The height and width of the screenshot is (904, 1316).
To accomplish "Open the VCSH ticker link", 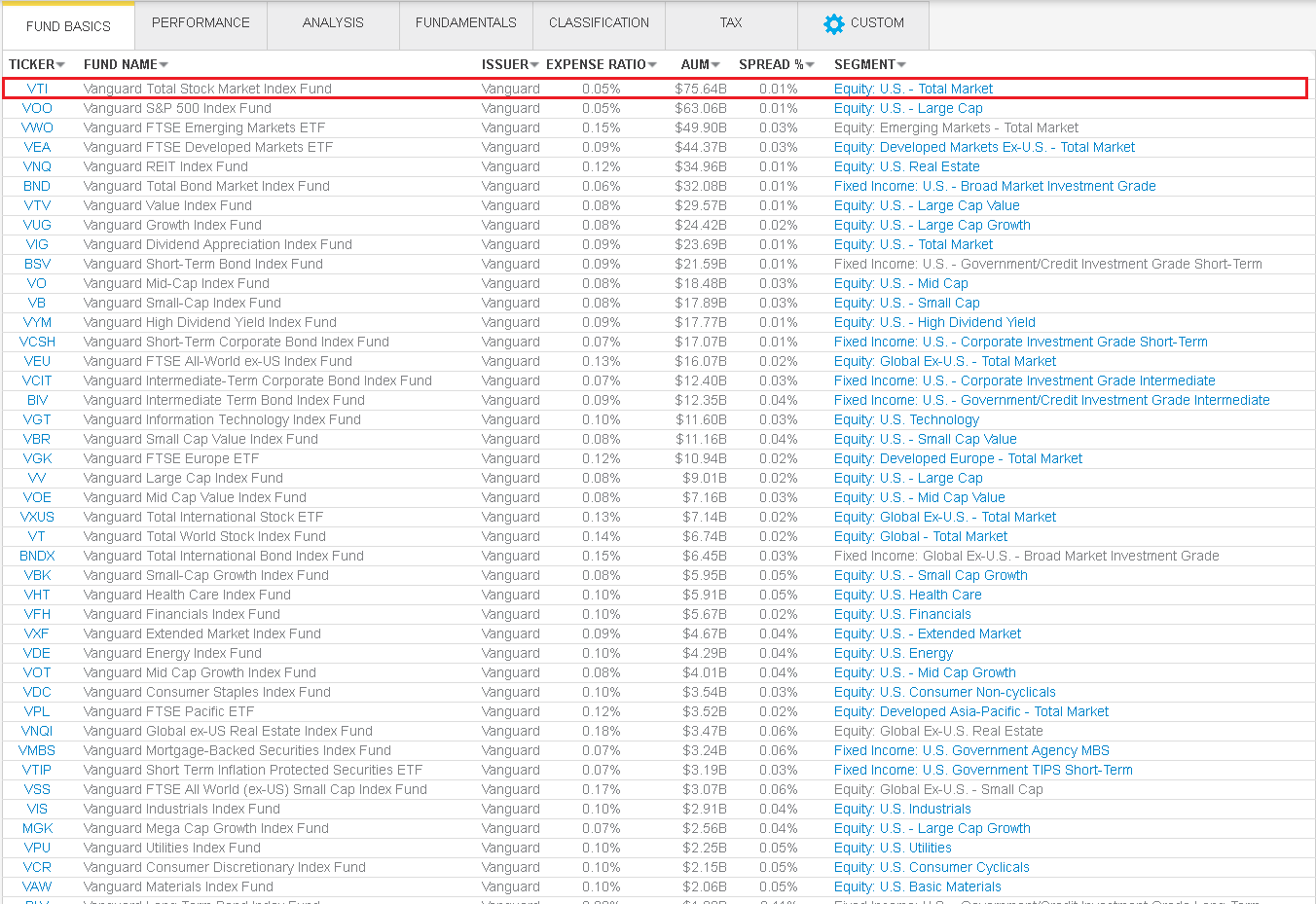I will (37, 342).
